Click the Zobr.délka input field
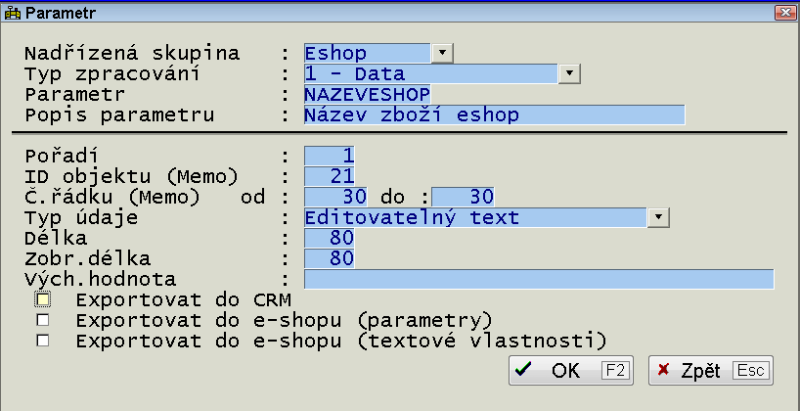800x411 pixels. 329,258
